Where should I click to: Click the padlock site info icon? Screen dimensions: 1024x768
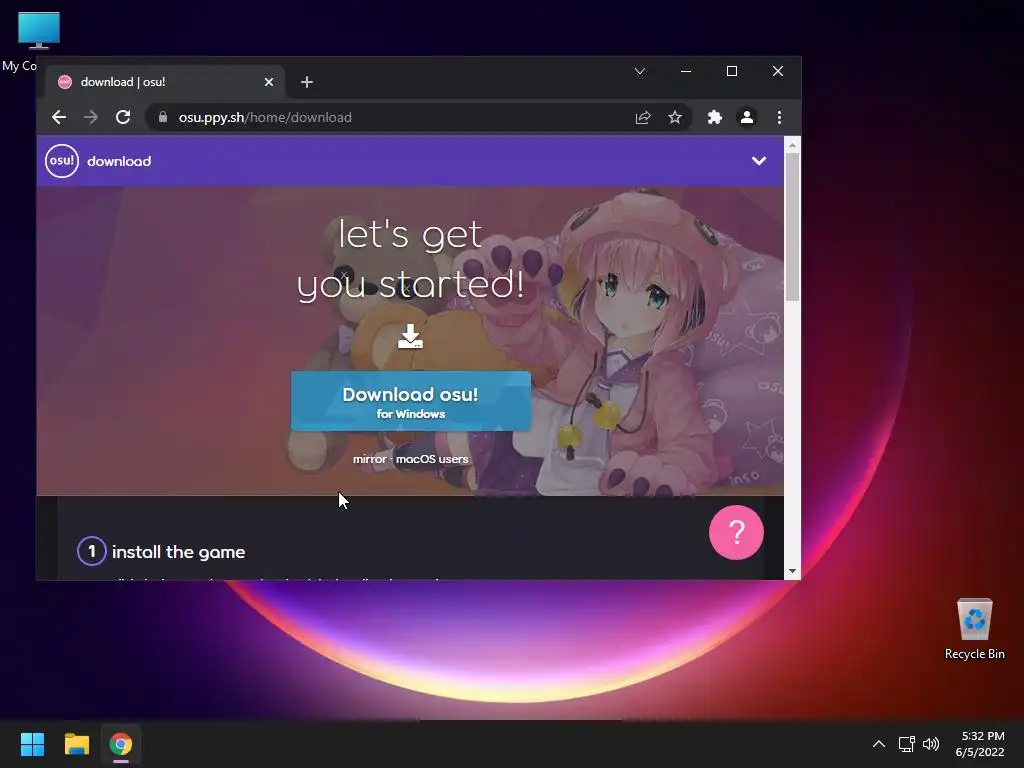163,118
